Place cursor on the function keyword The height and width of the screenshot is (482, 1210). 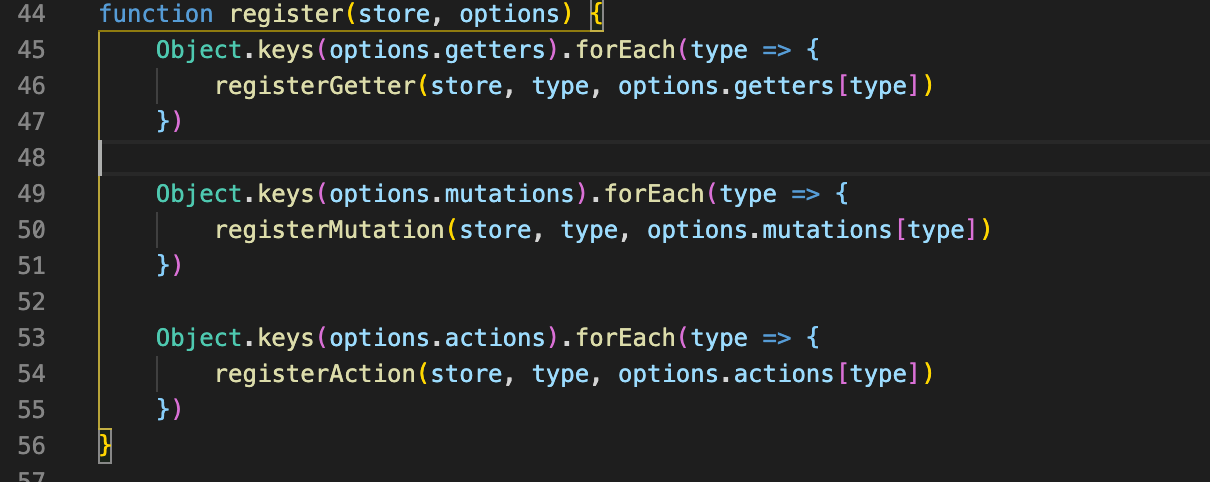point(156,15)
